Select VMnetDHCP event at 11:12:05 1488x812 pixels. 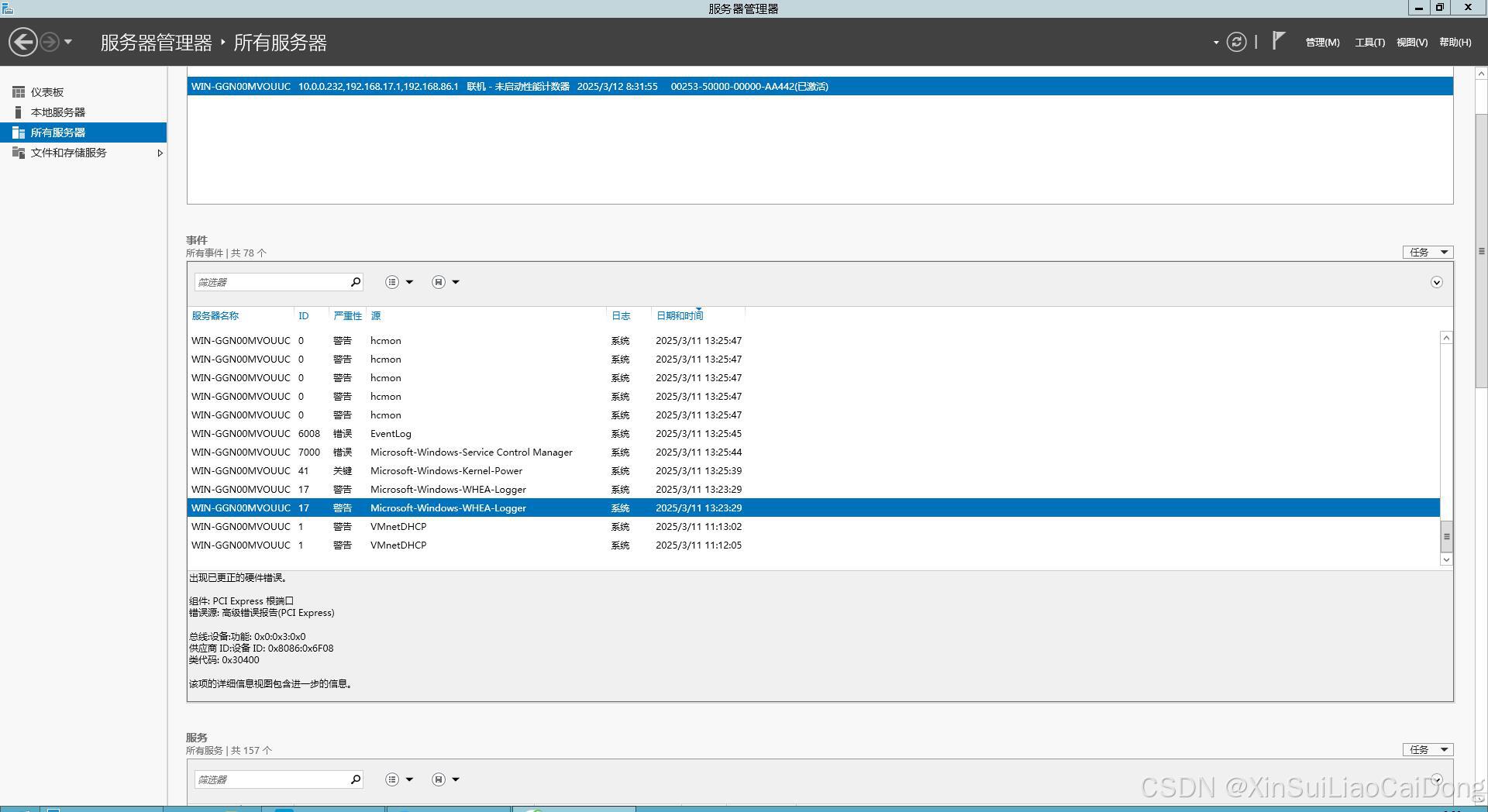pos(814,545)
